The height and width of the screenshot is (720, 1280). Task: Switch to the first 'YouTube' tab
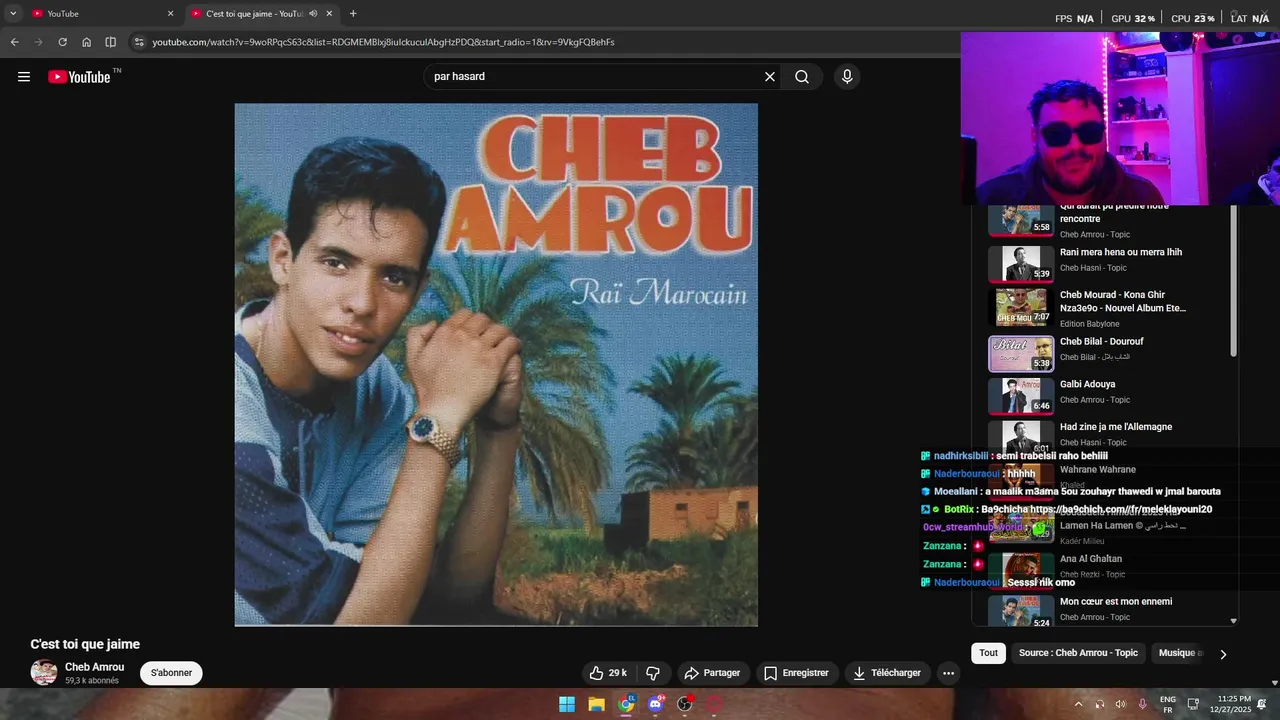100,14
